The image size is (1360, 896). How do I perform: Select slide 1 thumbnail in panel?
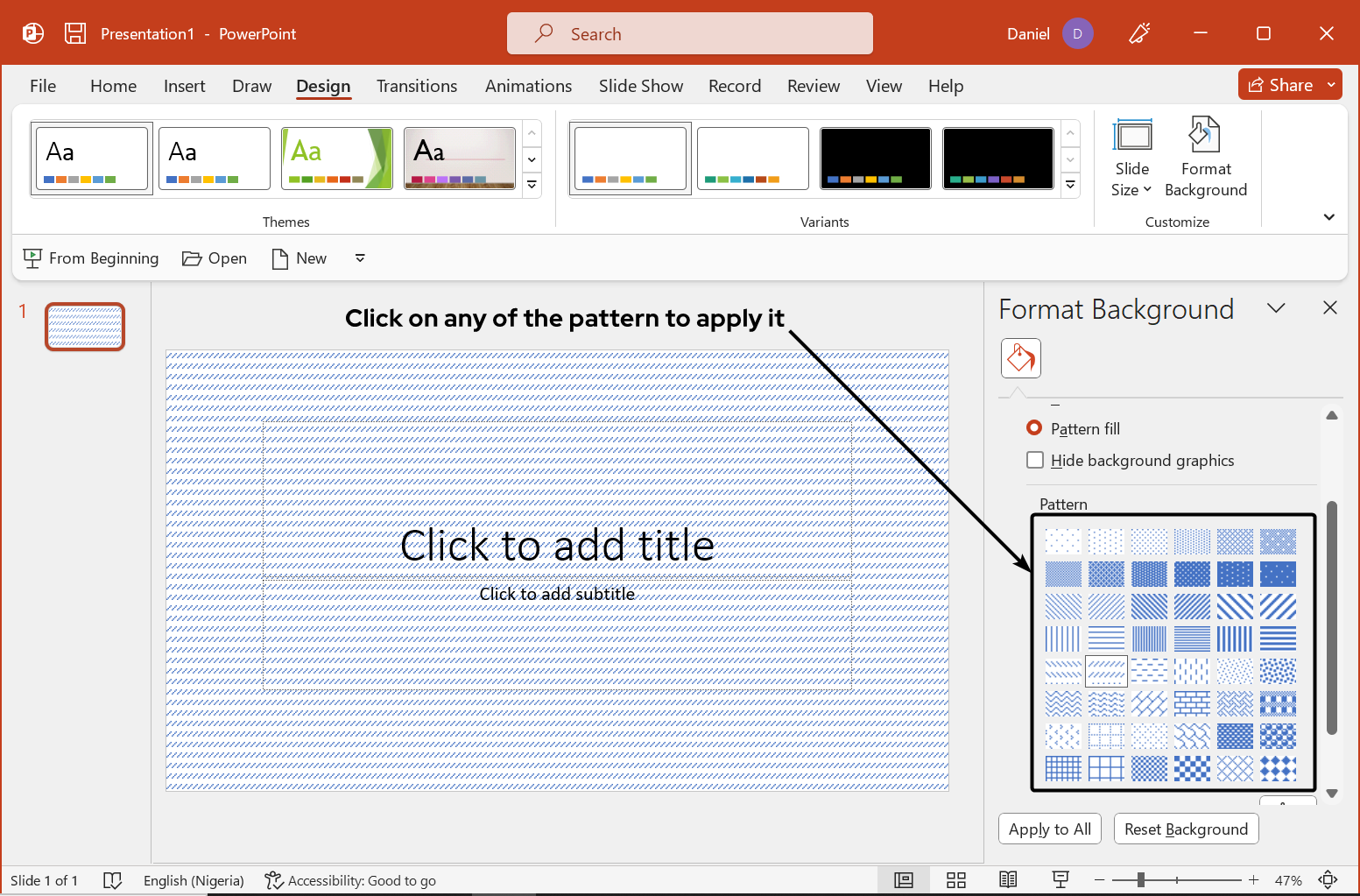point(85,327)
